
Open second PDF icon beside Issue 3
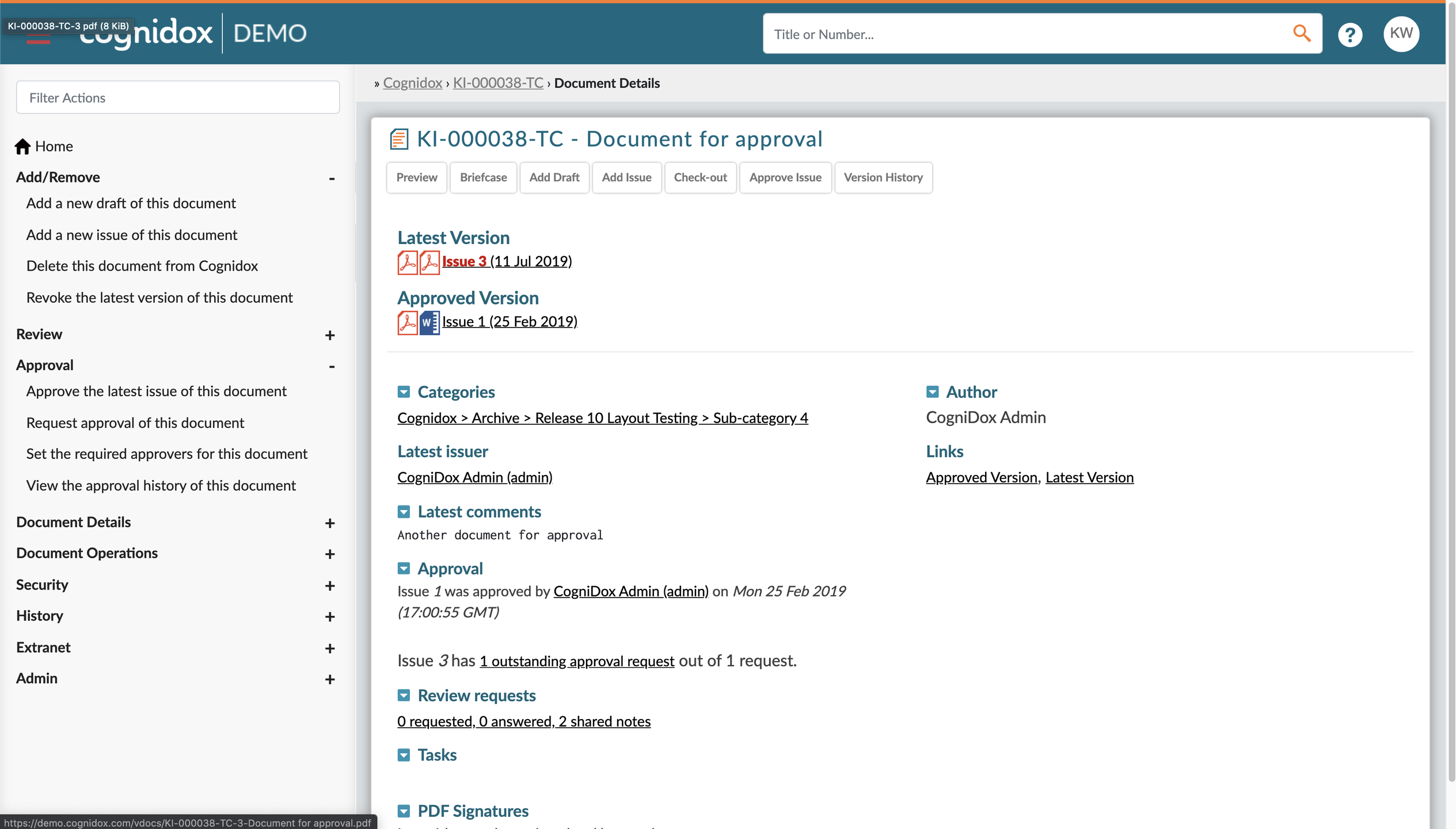coord(429,262)
